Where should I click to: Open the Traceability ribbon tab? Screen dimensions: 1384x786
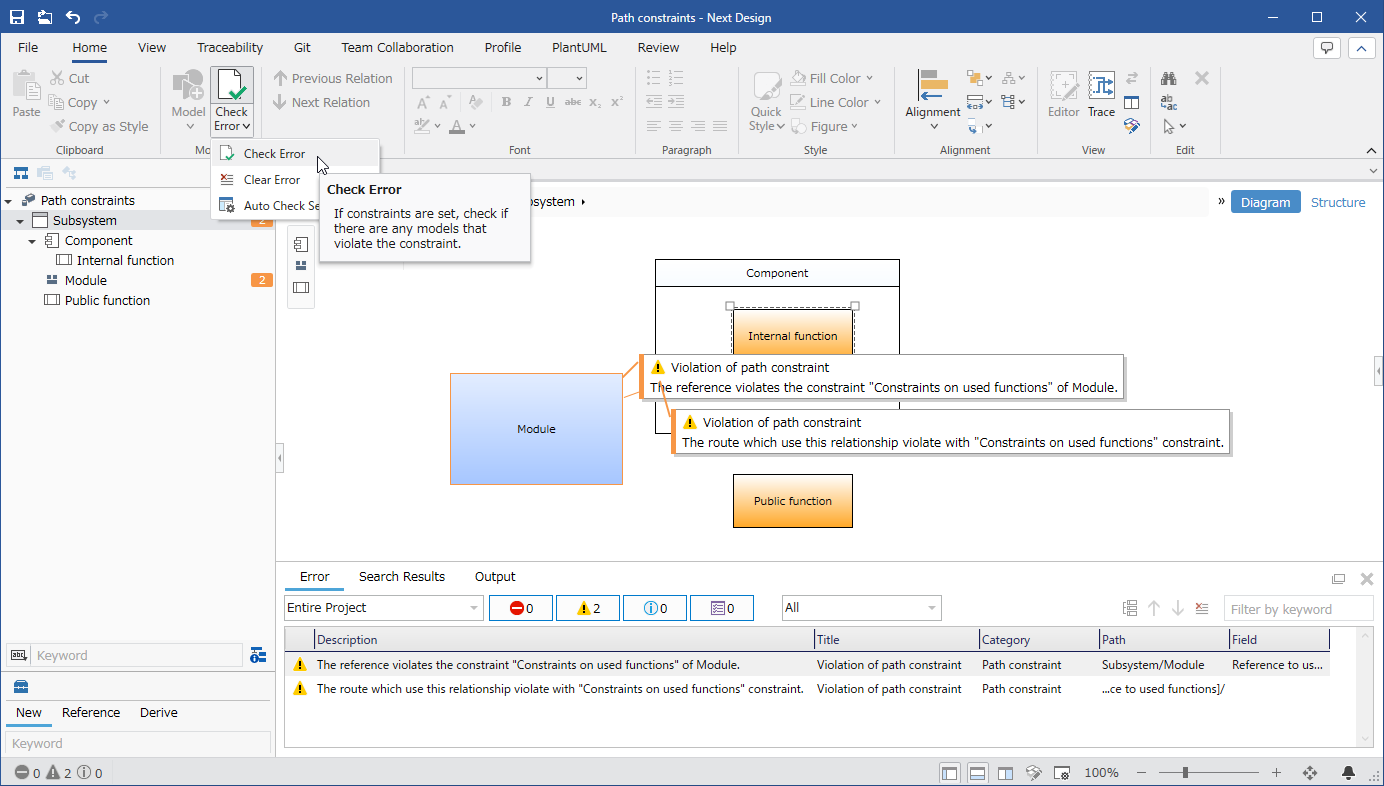tap(230, 47)
